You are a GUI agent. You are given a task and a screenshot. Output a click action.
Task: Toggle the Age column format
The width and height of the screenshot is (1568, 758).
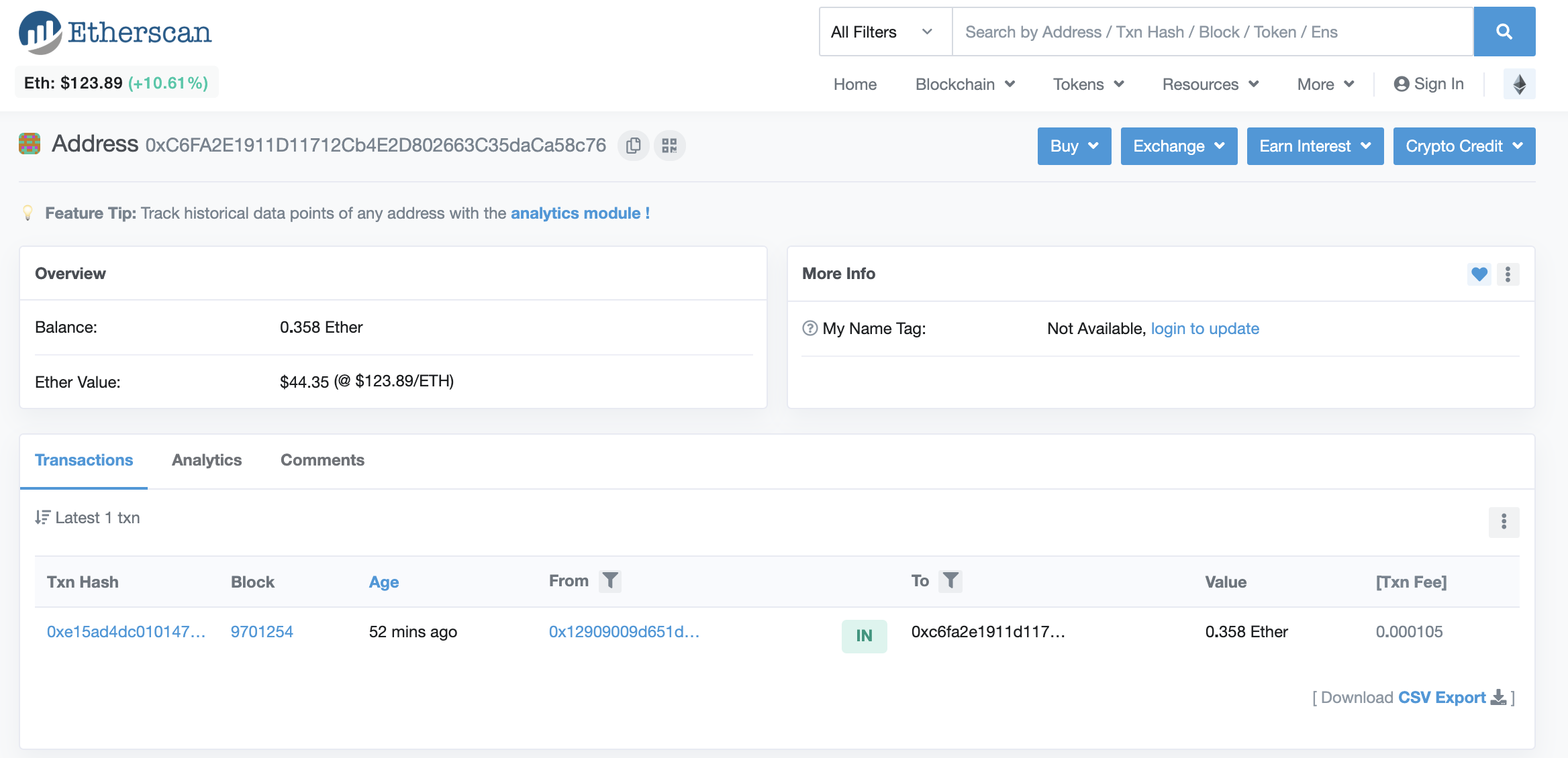[383, 582]
